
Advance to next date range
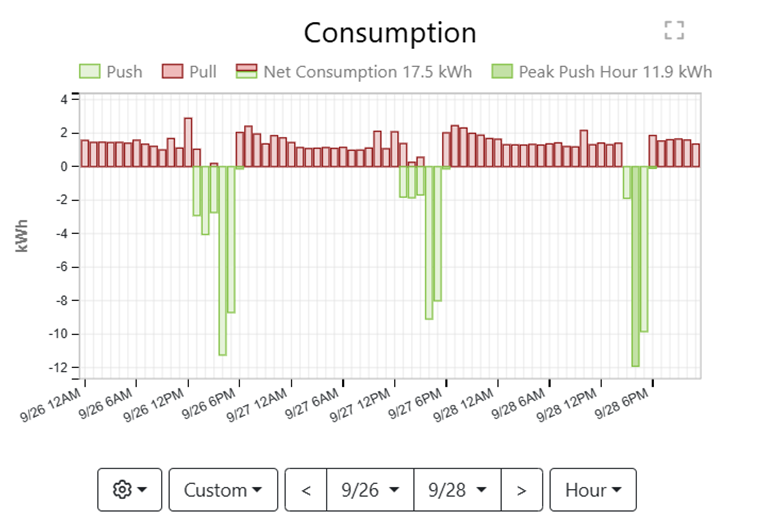point(521,490)
